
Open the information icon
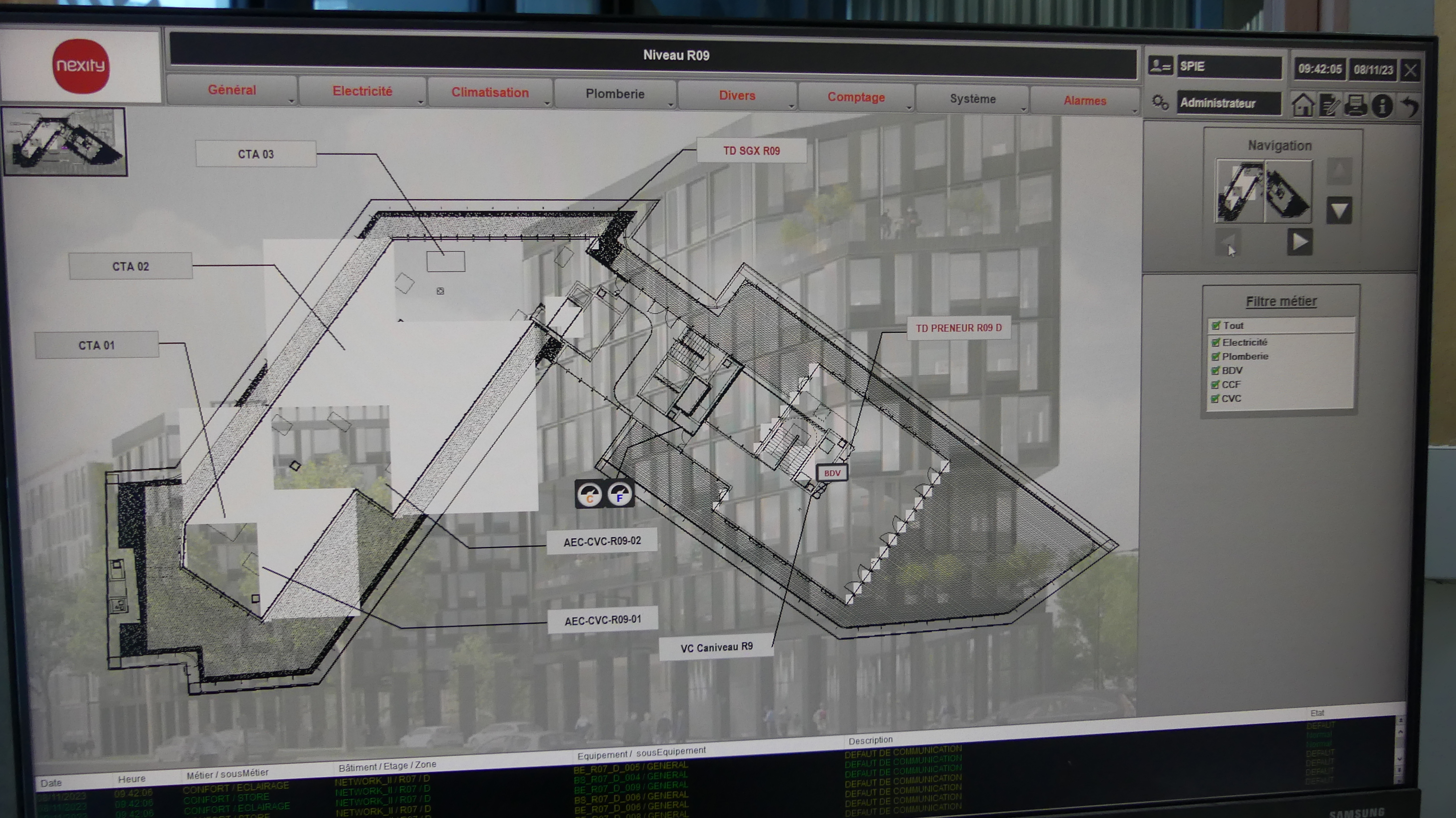(1382, 106)
